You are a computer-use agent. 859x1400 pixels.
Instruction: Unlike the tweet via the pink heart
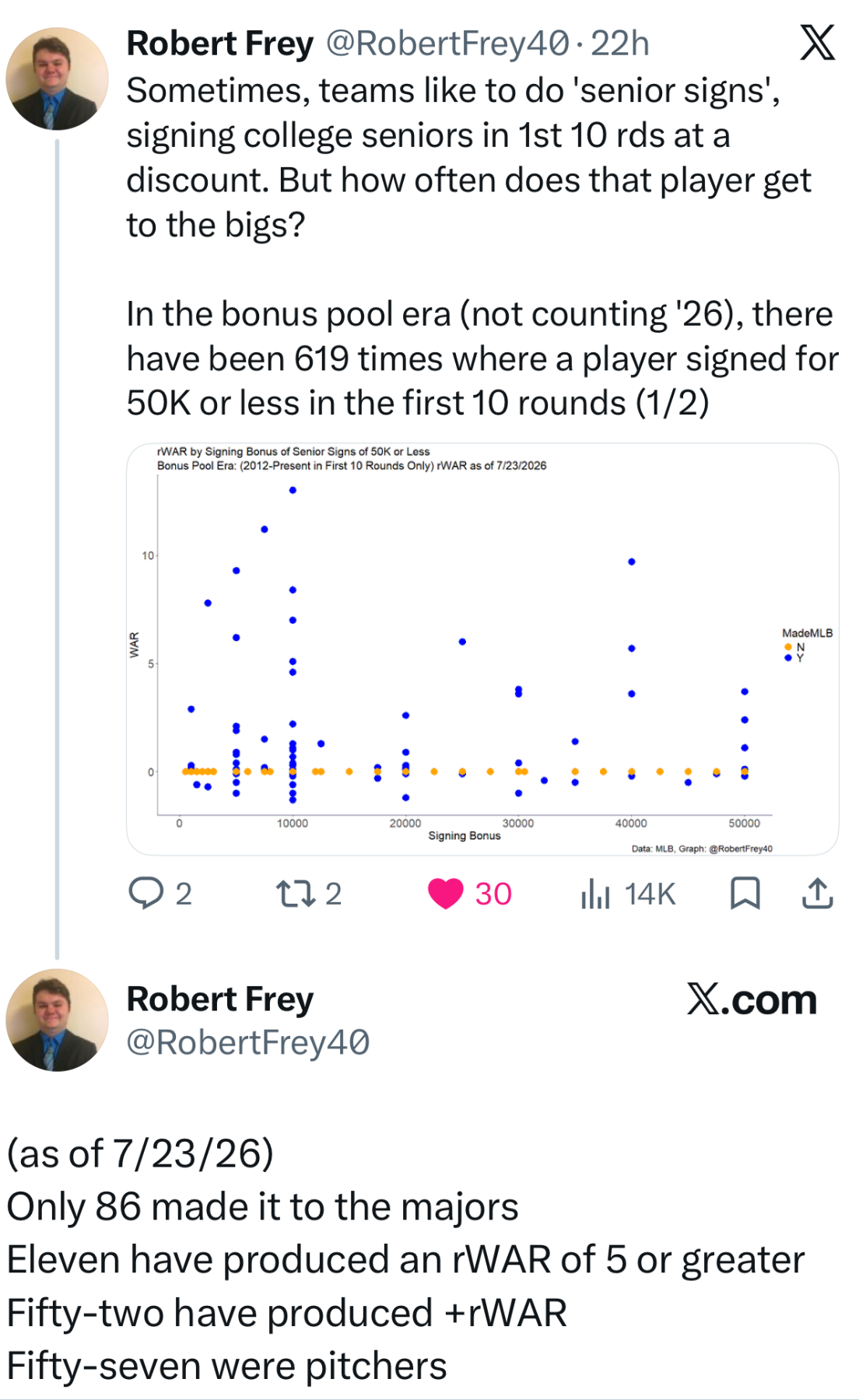(x=446, y=894)
